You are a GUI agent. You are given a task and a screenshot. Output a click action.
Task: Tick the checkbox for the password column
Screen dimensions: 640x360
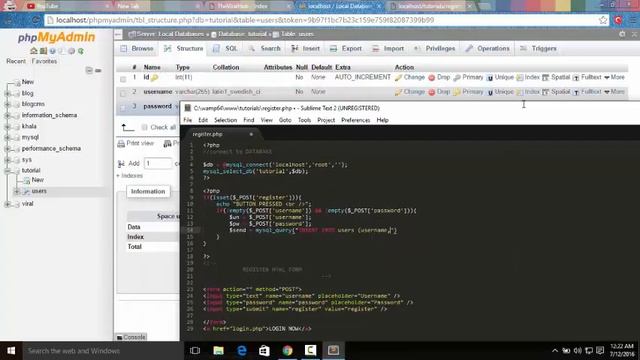123,108
